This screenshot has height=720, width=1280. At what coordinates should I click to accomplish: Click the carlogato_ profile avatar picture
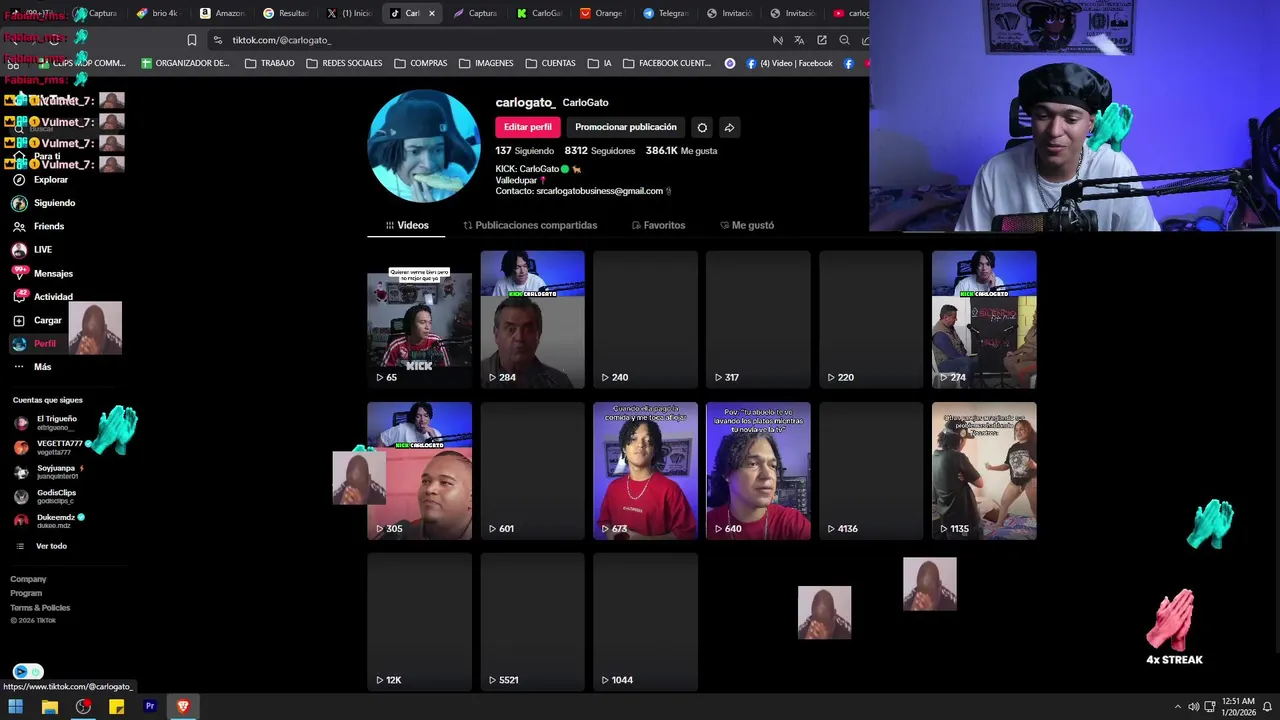coord(424,146)
